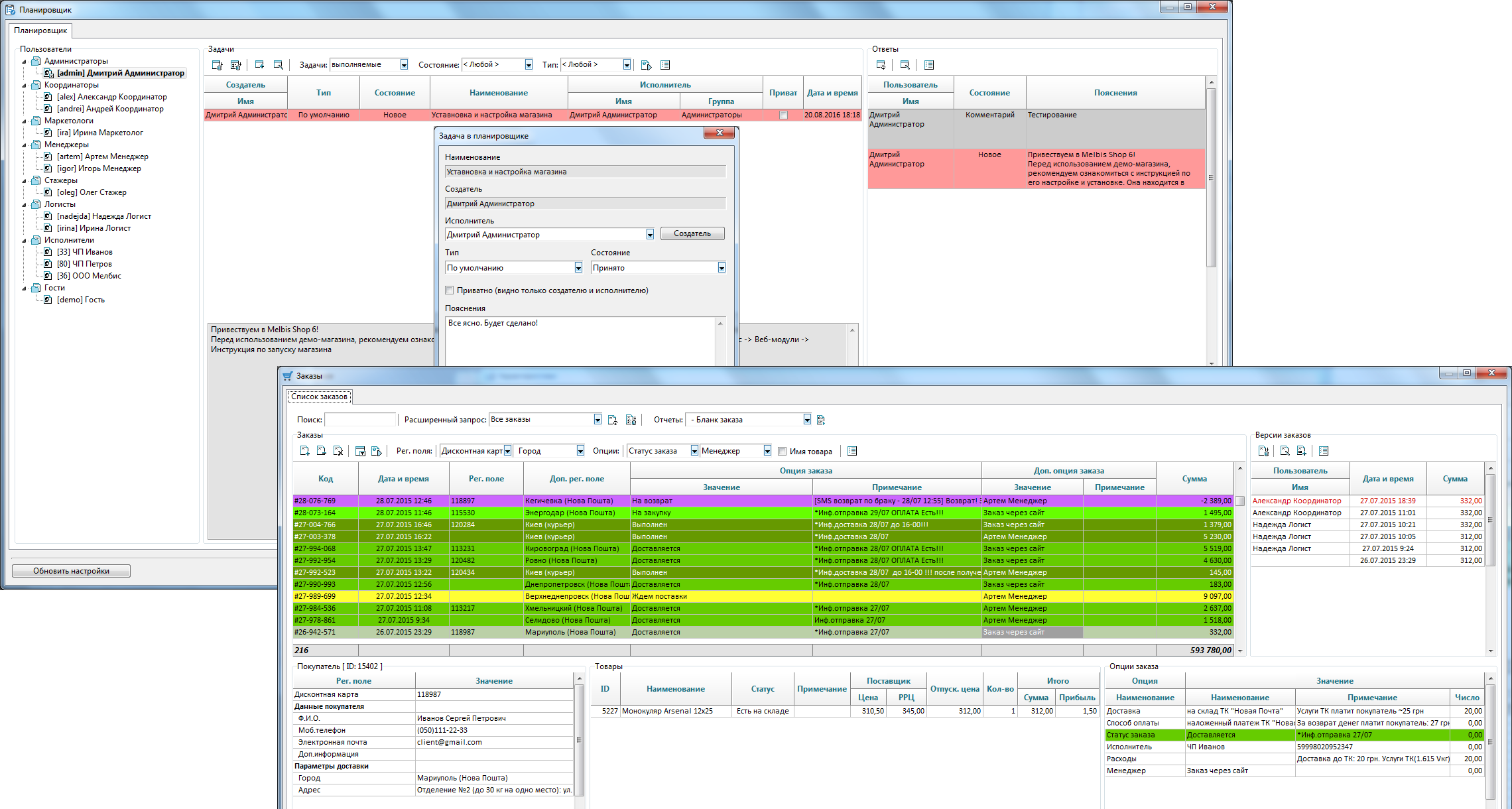The height and width of the screenshot is (809, 1512).
Task: Open the Состояние dropdown showing Принято
Action: click(722, 267)
